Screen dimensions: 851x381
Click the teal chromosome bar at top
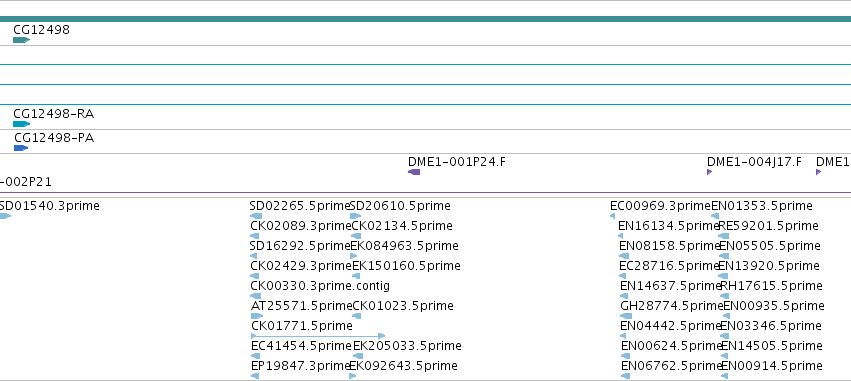click(x=426, y=19)
